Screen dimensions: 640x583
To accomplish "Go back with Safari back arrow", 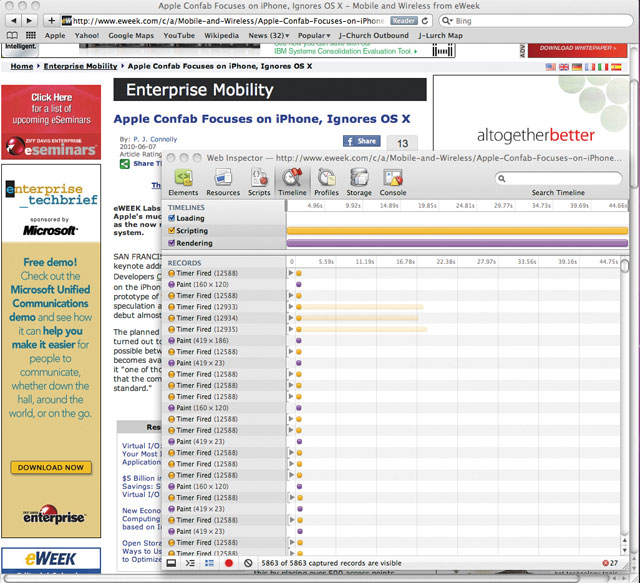I will (14, 20).
